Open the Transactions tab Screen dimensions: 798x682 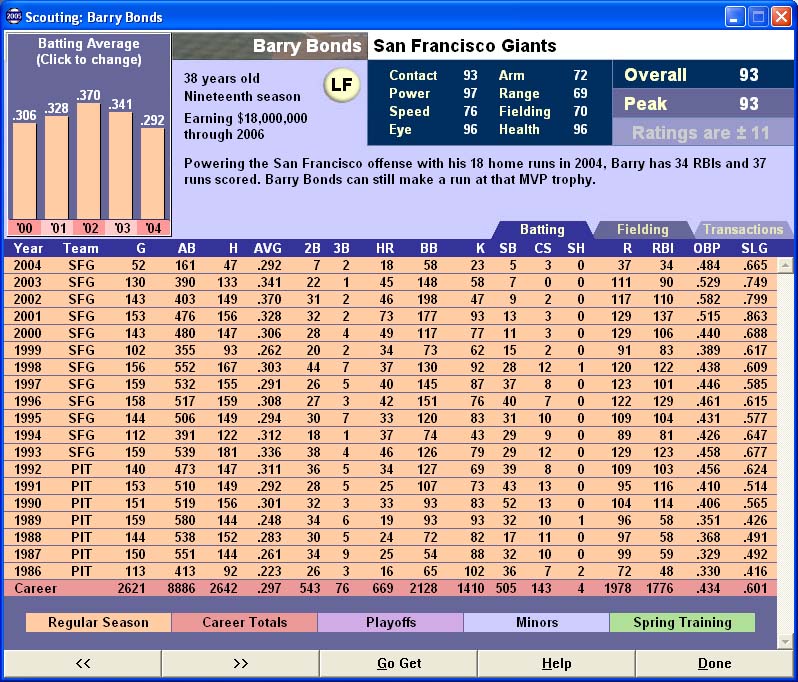coord(742,230)
